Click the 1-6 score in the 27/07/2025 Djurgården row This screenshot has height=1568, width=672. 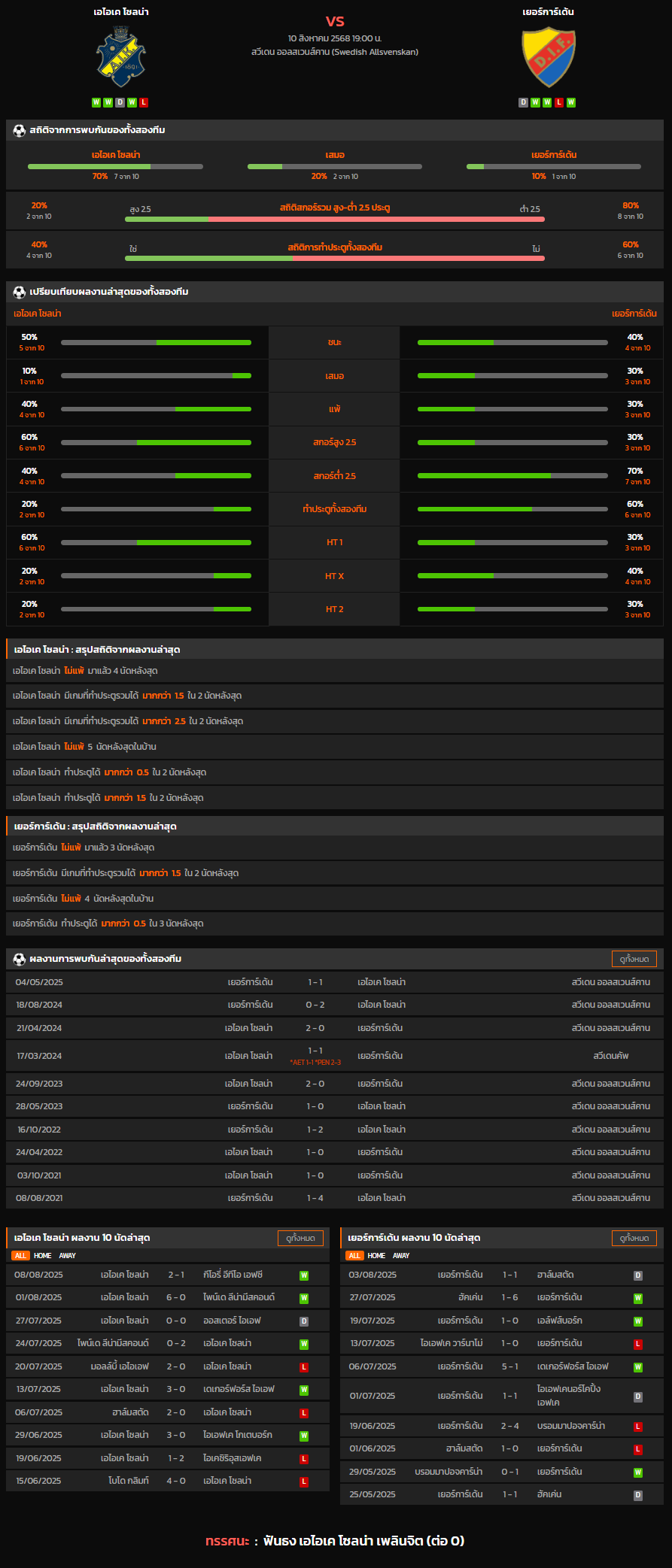pyautogui.click(x=509, y=1298)
